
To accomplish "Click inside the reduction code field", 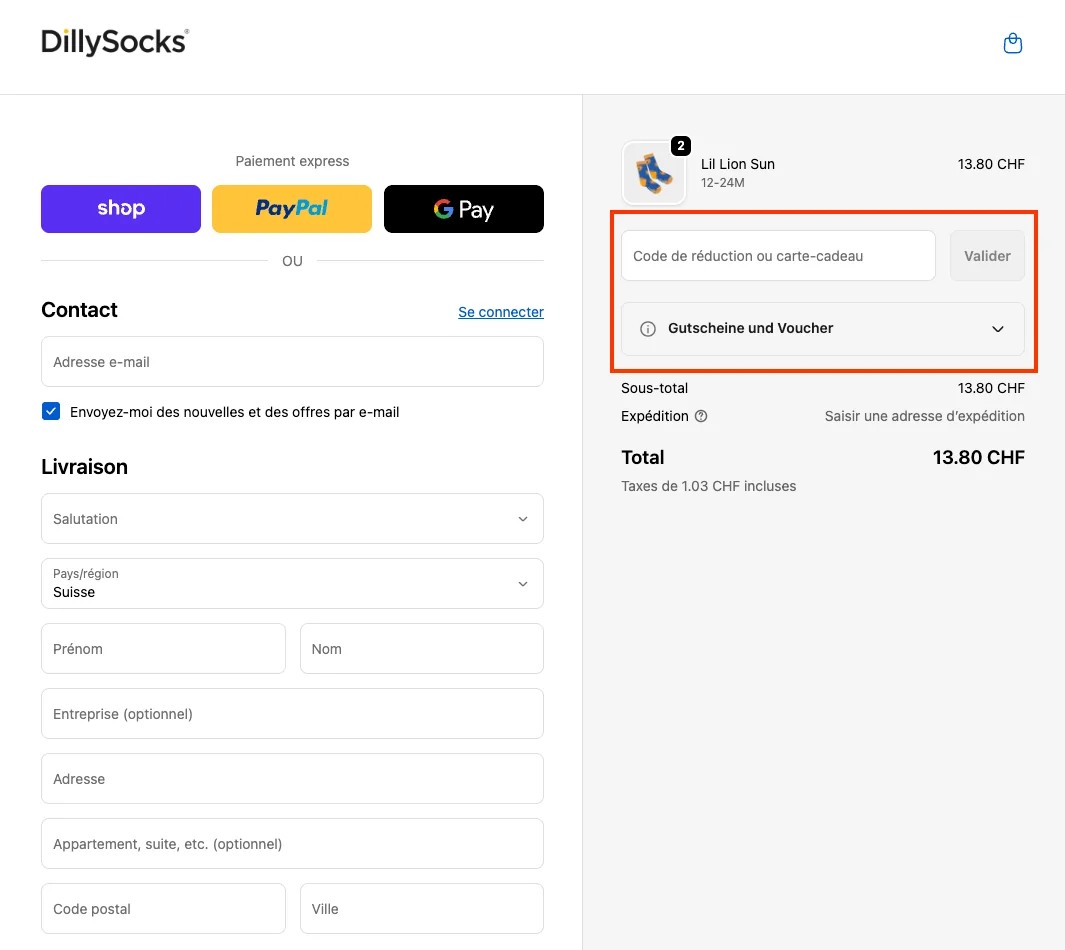I will tap(778, 255).
